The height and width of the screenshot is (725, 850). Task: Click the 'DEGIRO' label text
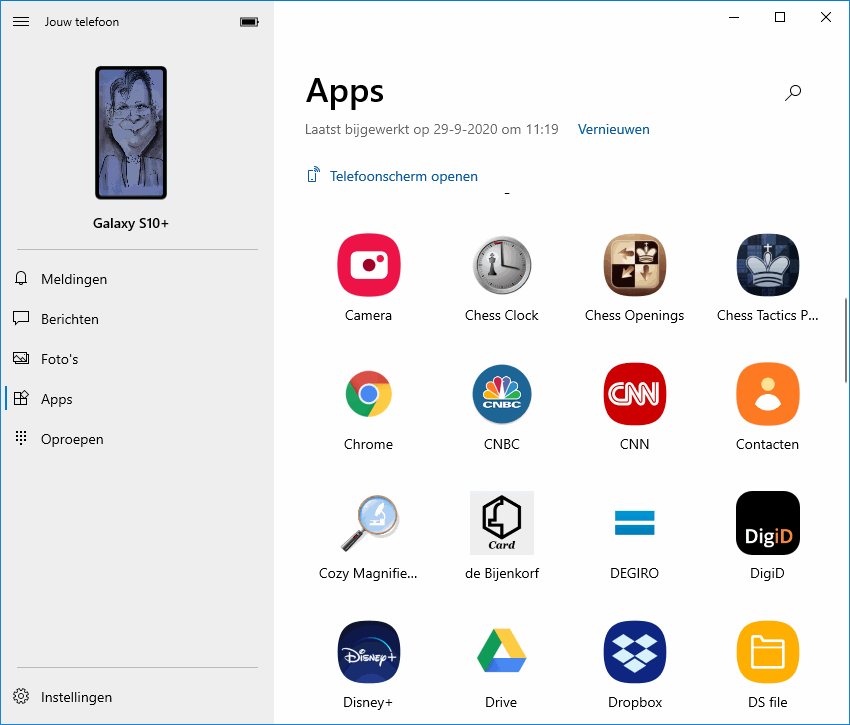pyautogui.click(x=635, y=574)
